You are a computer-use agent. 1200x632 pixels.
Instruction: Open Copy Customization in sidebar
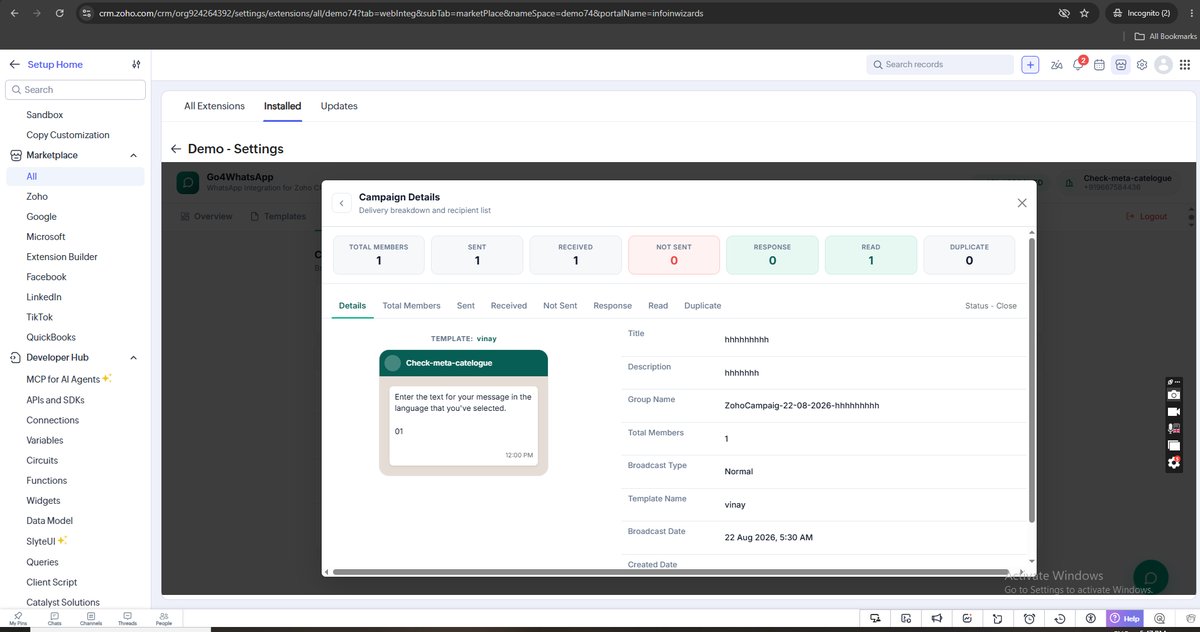68,135
